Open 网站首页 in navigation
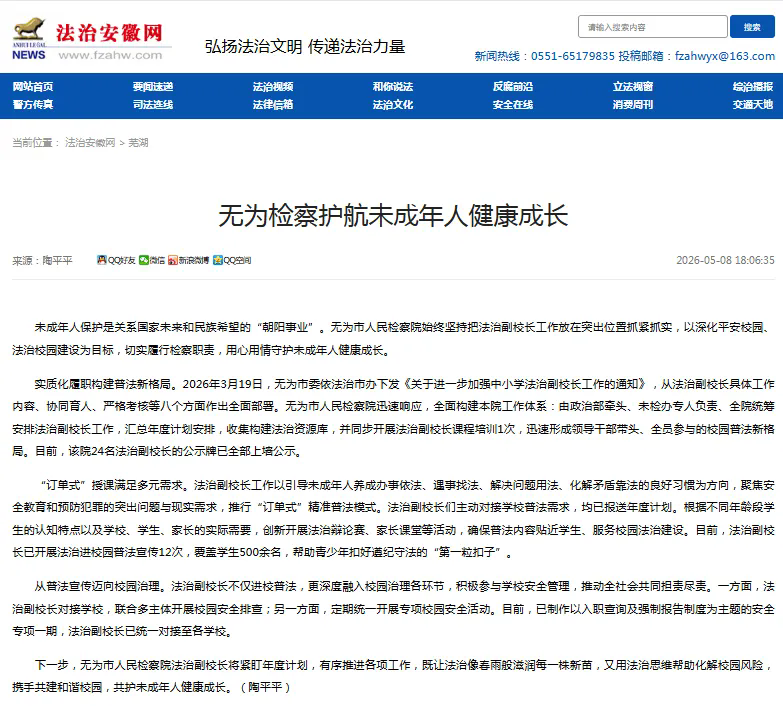The width and height of the screenshot is (783, 706). pyautogui.click(x=32, y=87)
